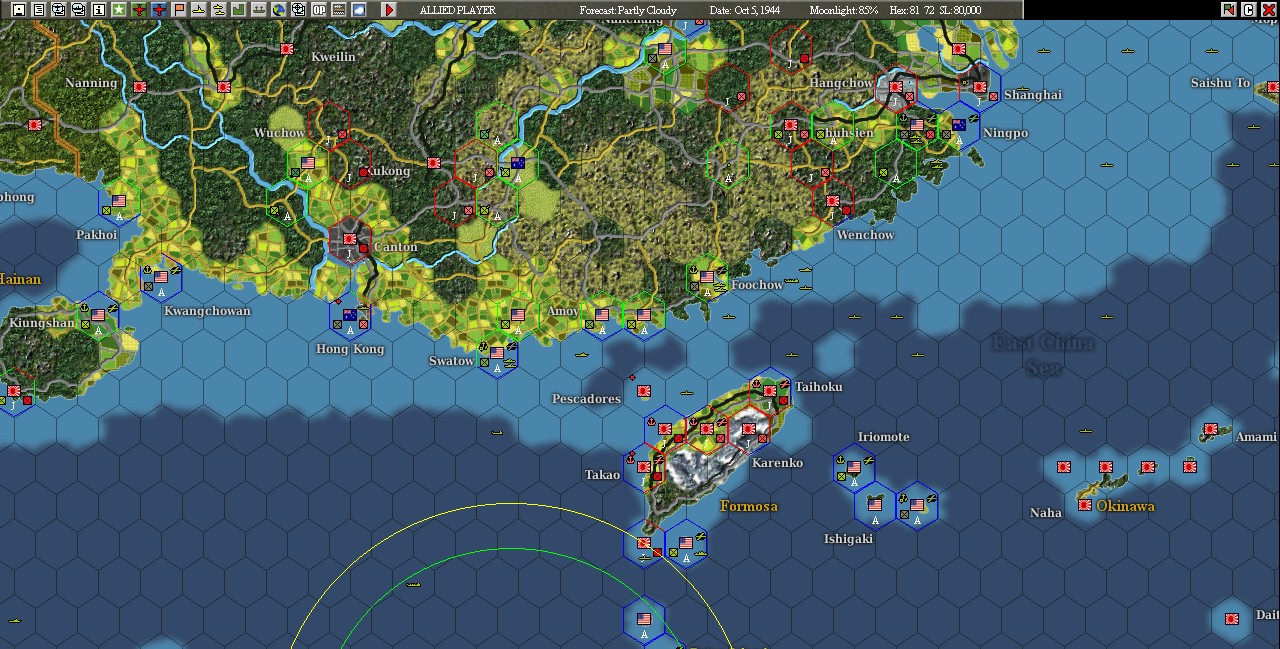Open the document list icon in toolbar
Viewport: 1280px width, 649px height.
pyautogui.click(x=38, y=10)
